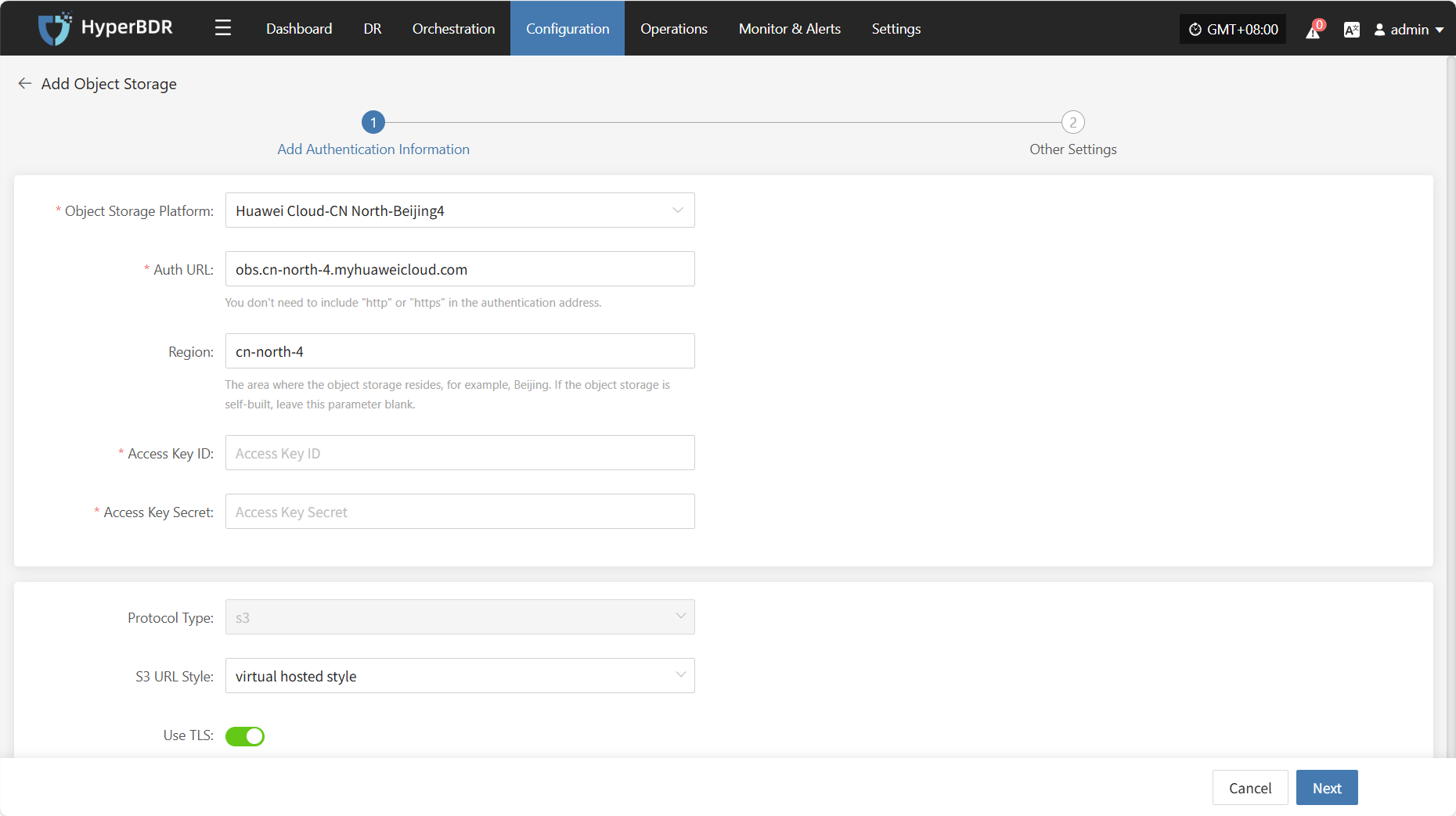Click the Use TLS label

click(x=189, y=735)
